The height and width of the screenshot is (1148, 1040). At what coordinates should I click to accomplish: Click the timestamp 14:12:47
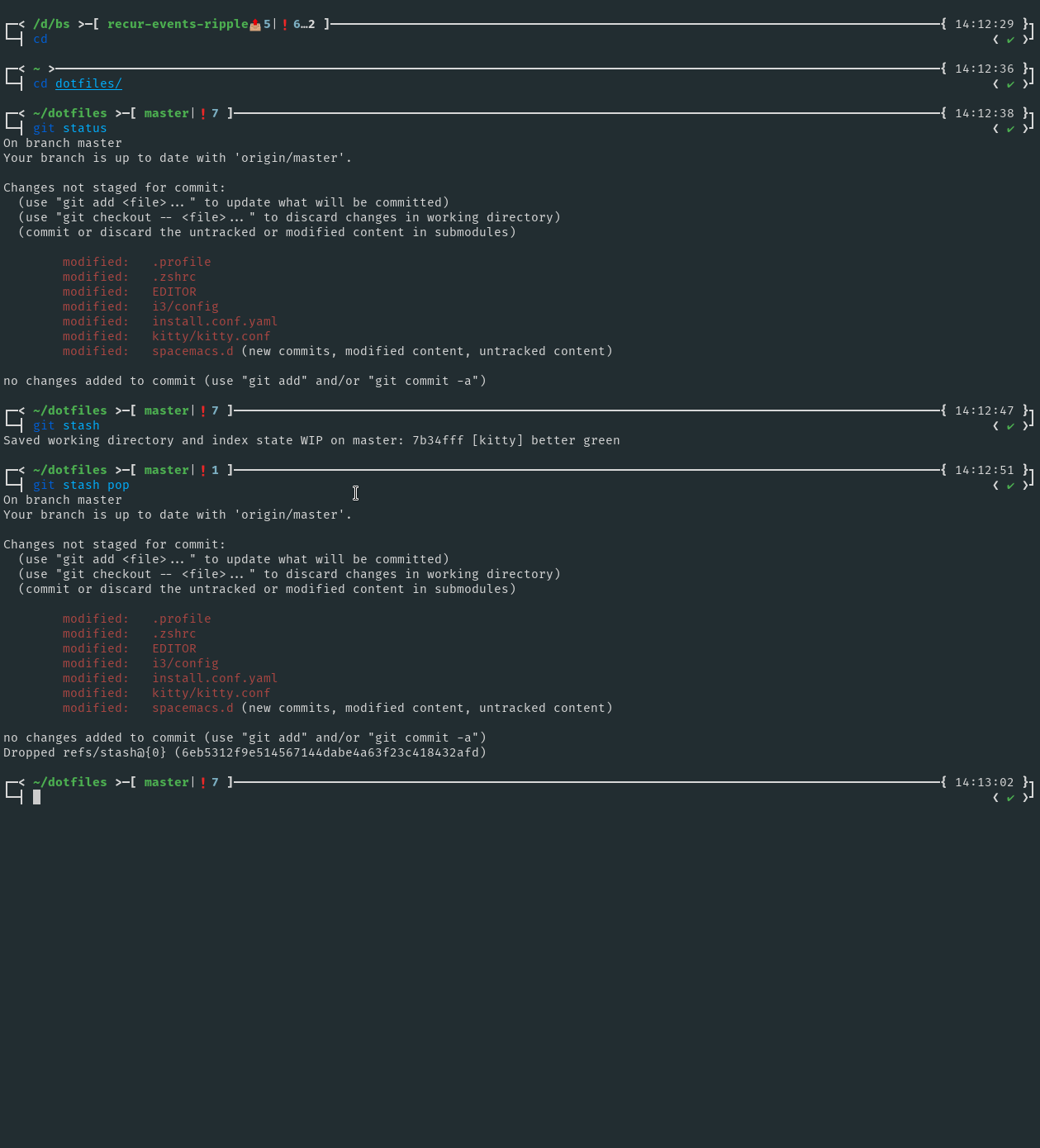(984, 410)
